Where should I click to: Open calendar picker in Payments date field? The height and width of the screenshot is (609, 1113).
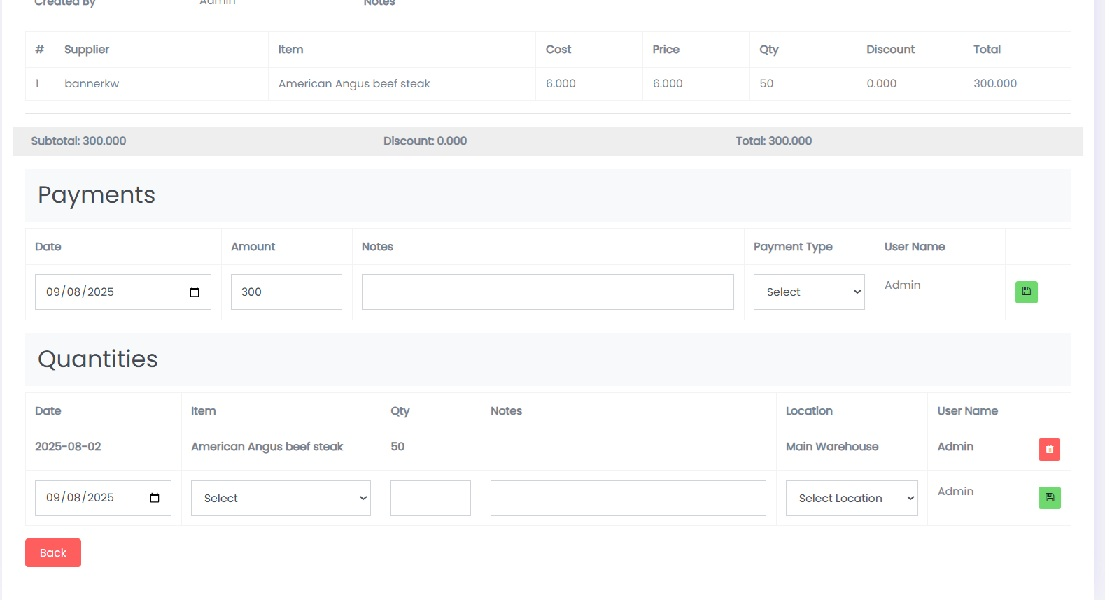click(194, 293)
